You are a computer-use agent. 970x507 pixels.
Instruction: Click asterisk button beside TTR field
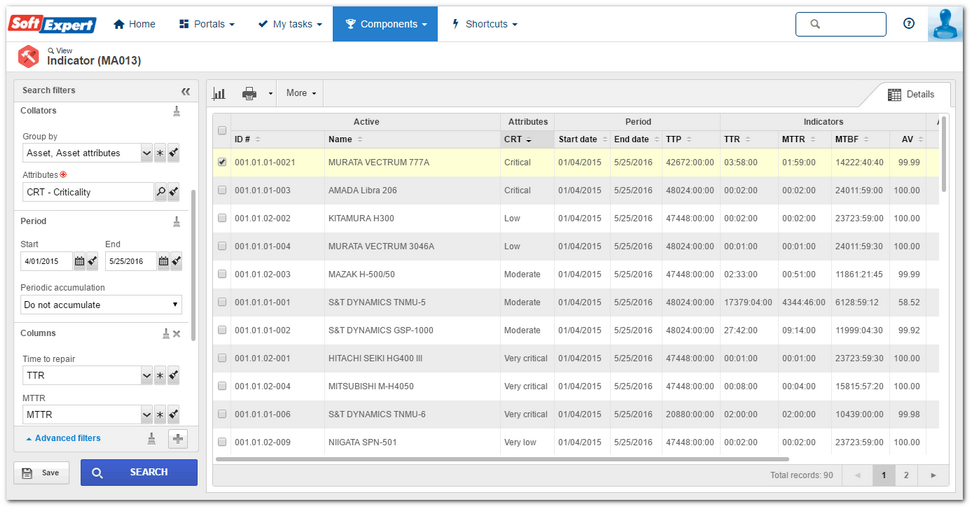[x=160, y=375]
